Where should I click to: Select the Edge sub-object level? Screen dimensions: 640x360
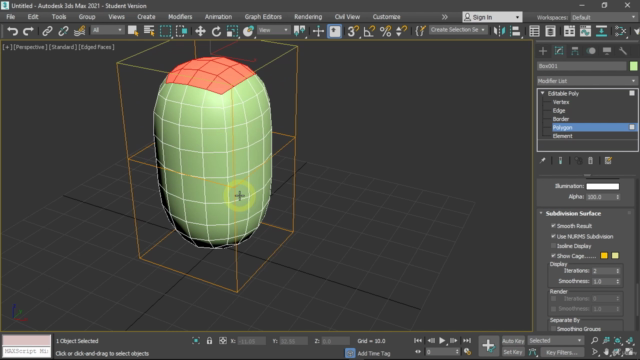pyautogui.click(x=559, y=111)
